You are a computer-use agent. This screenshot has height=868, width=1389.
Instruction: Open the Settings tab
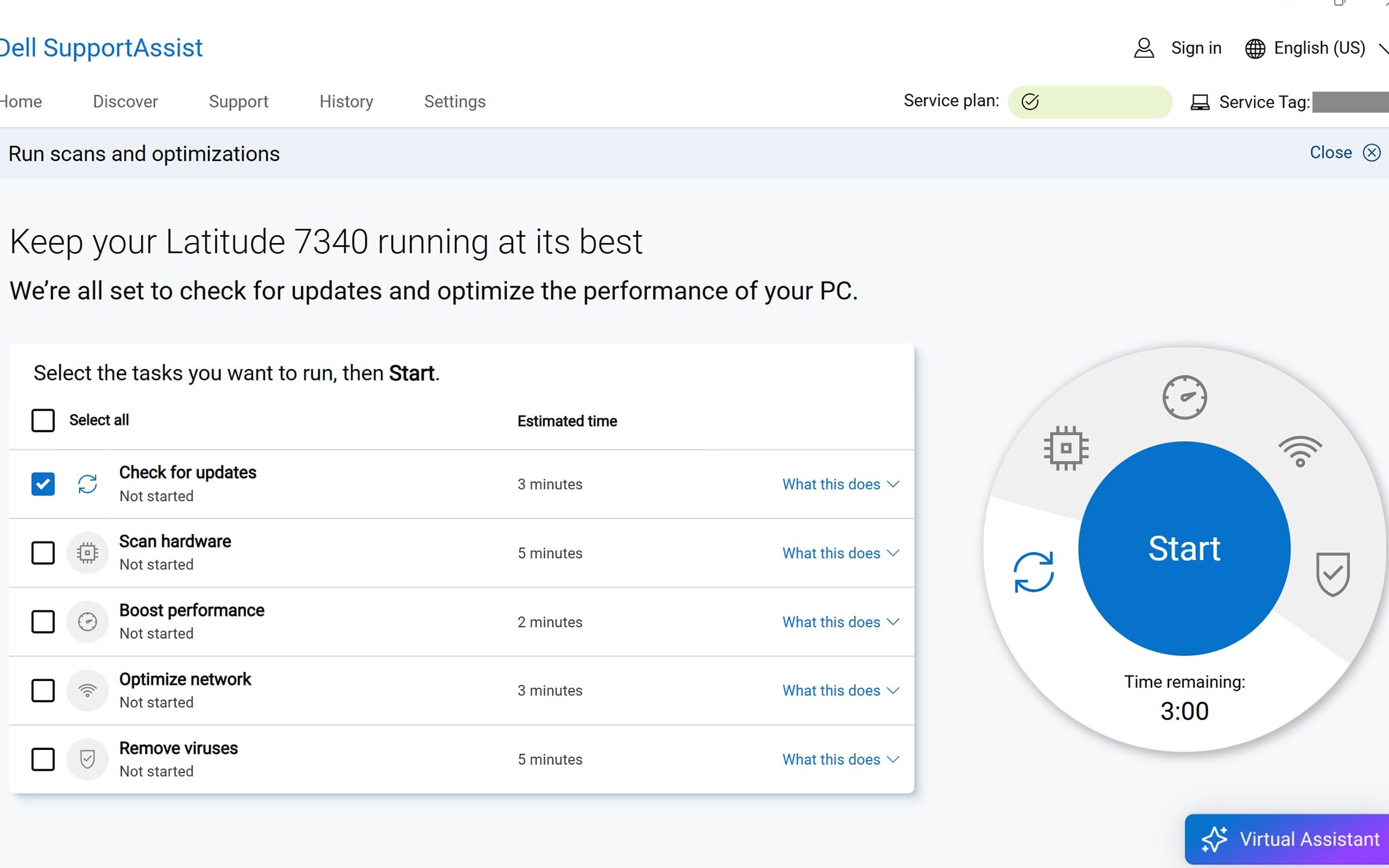point(455,101)
